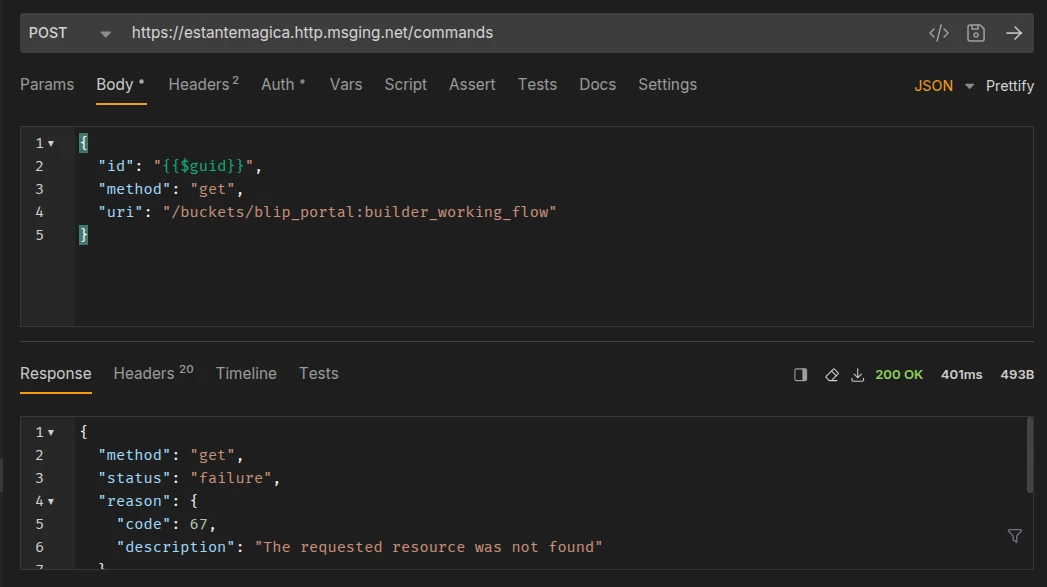Toggle the response pane layout icon

click(x=800, y=375)
